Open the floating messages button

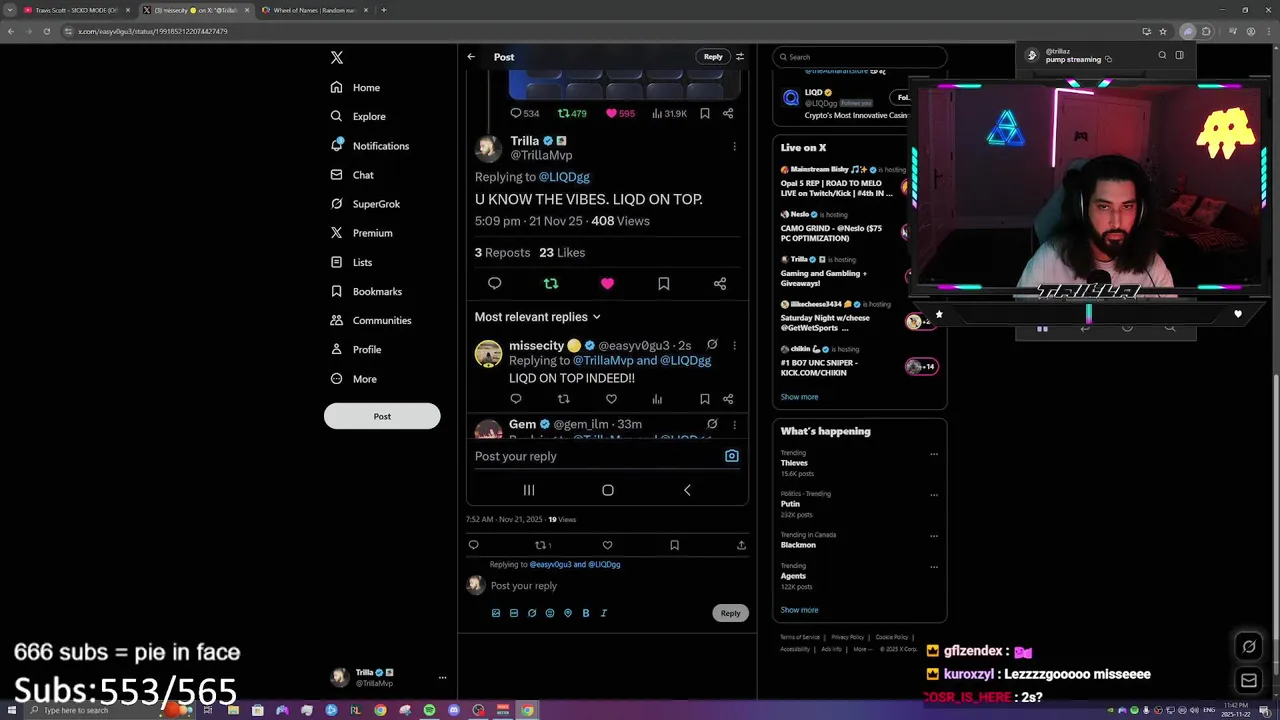(1249, 681)
